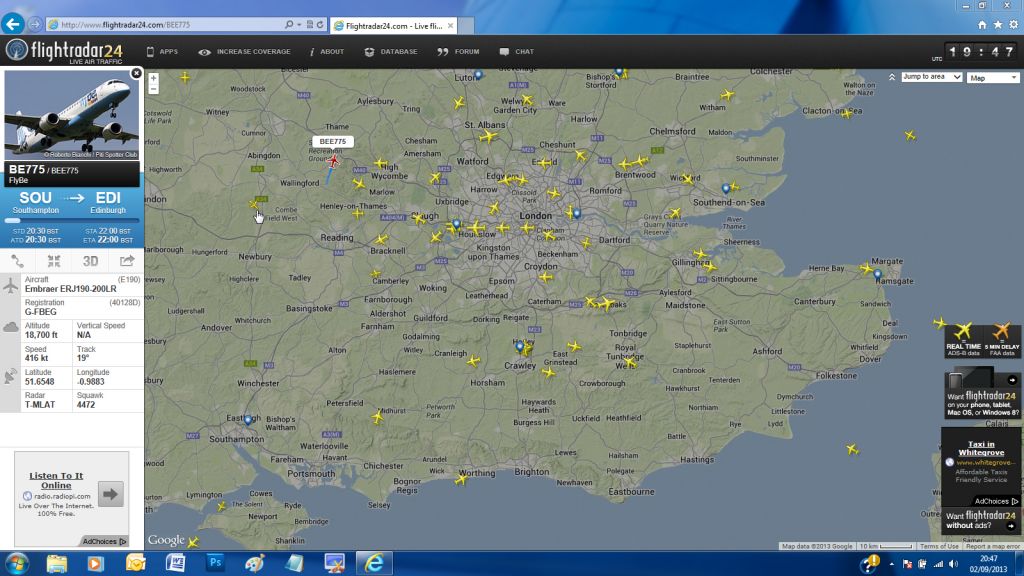Select the yellow plane near Midhurst
Screen dimensions: 1024x576
pyautogui.click(x=377, y=416)
